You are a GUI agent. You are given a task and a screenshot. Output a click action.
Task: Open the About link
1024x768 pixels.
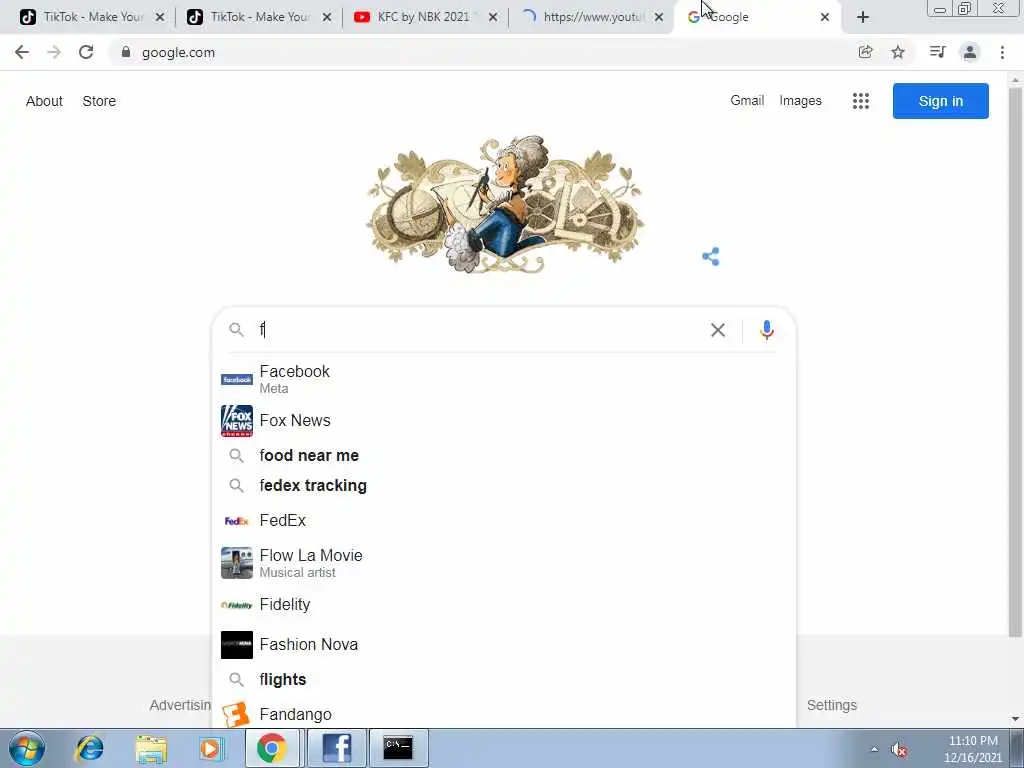(x=44, y=101)
